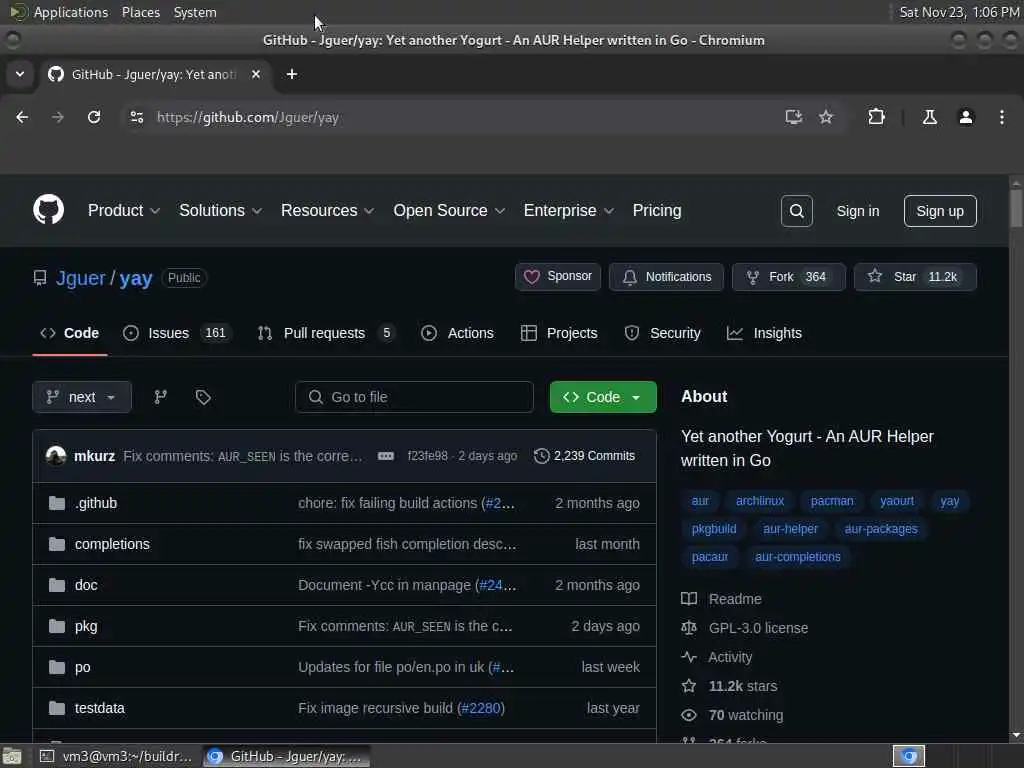Open the Pull requests tab

(x=326, y=333)
